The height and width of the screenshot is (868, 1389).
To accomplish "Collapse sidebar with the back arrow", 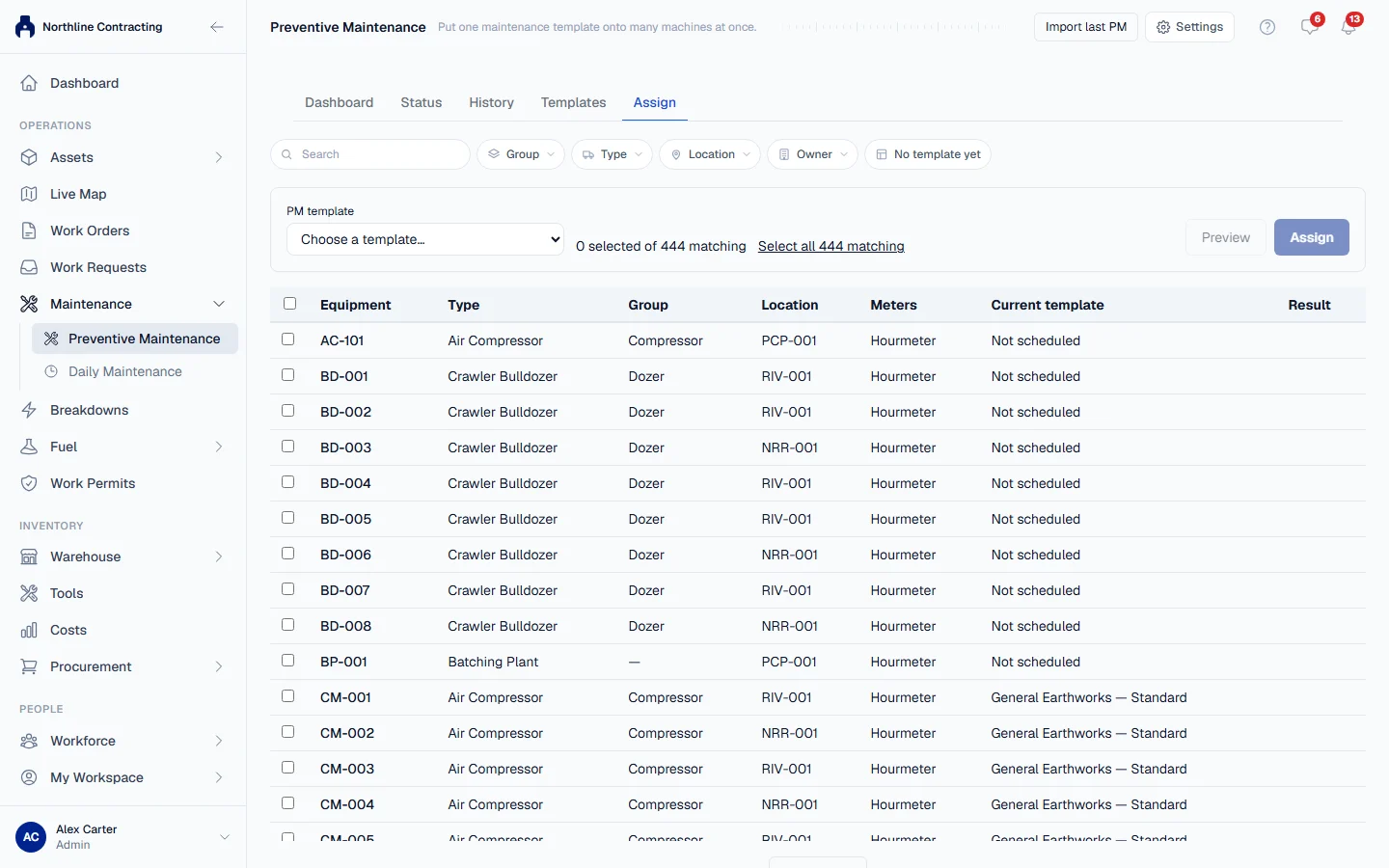I will pyautogui.click(x=217, y=27).
